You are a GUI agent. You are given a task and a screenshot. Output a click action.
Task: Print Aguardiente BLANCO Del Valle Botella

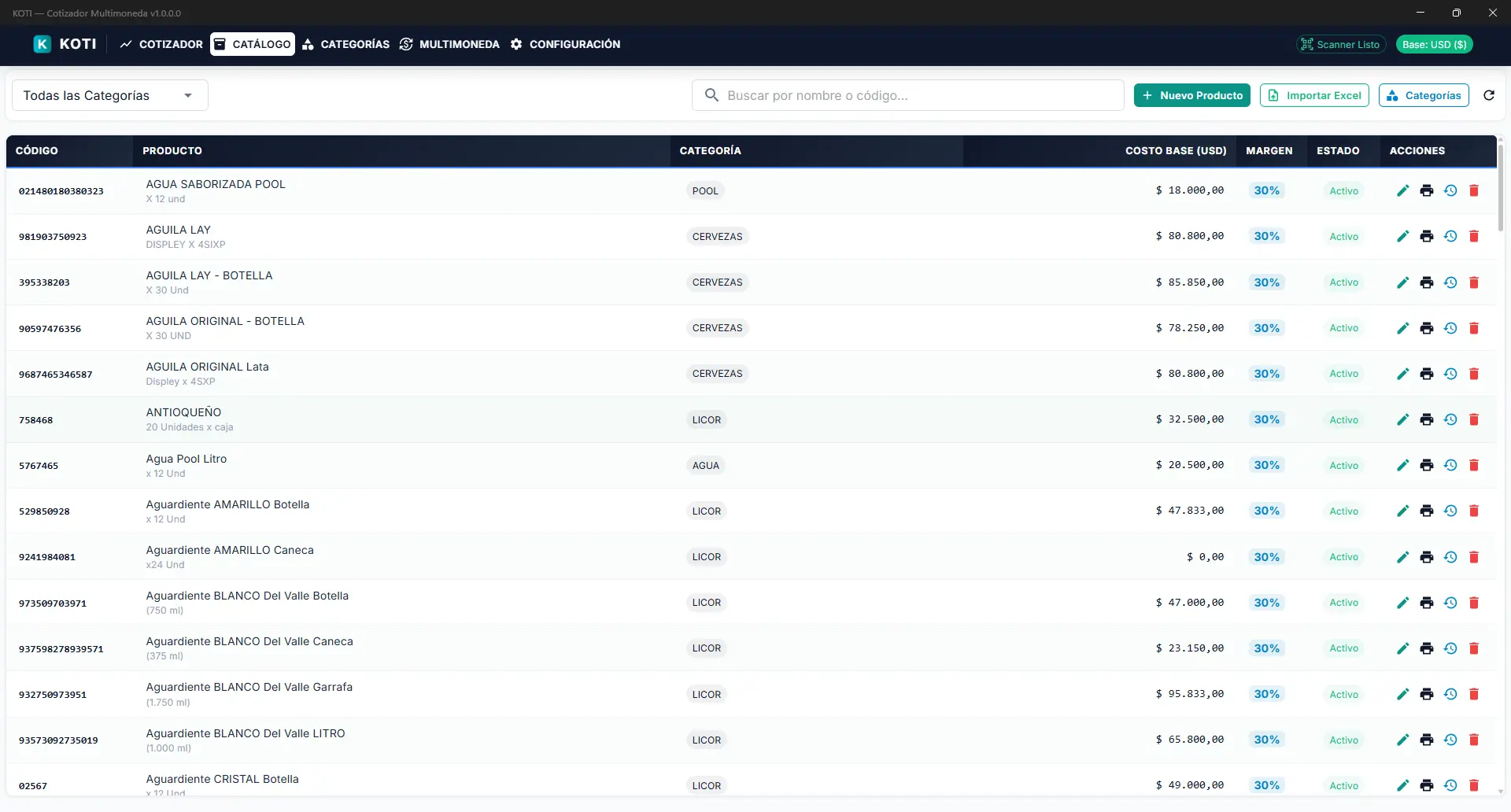tap(1427, 603)
